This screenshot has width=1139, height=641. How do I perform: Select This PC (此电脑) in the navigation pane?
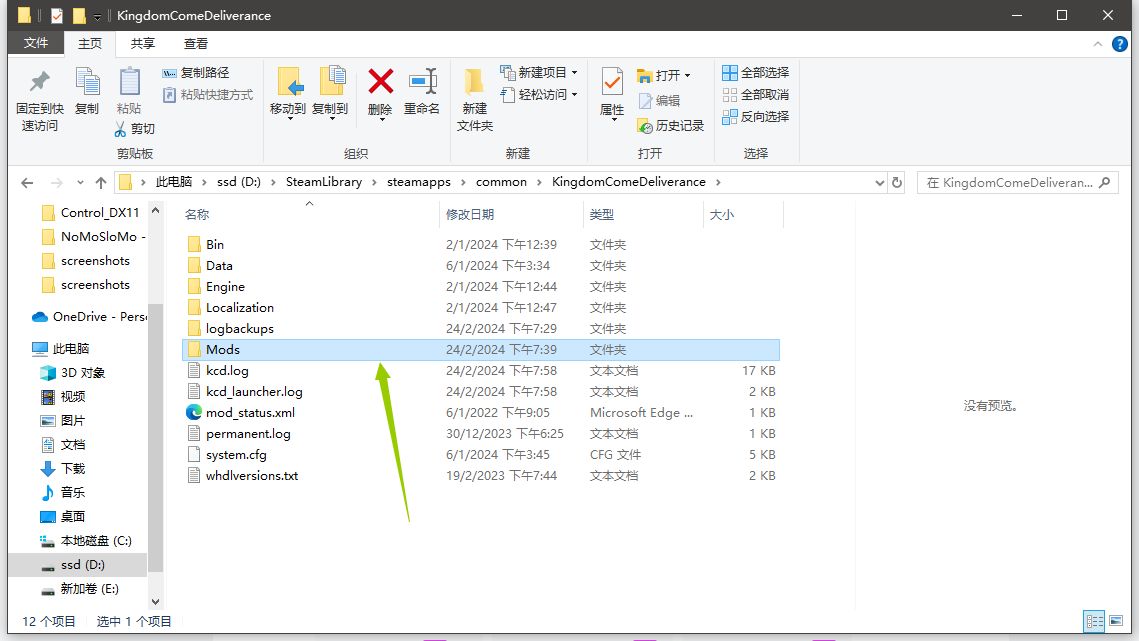(x=61, y=349)
